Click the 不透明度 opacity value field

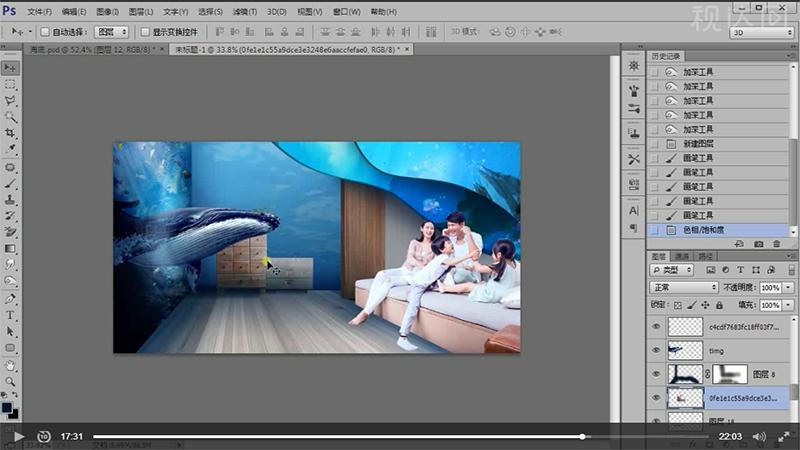(x=770, y=287)
